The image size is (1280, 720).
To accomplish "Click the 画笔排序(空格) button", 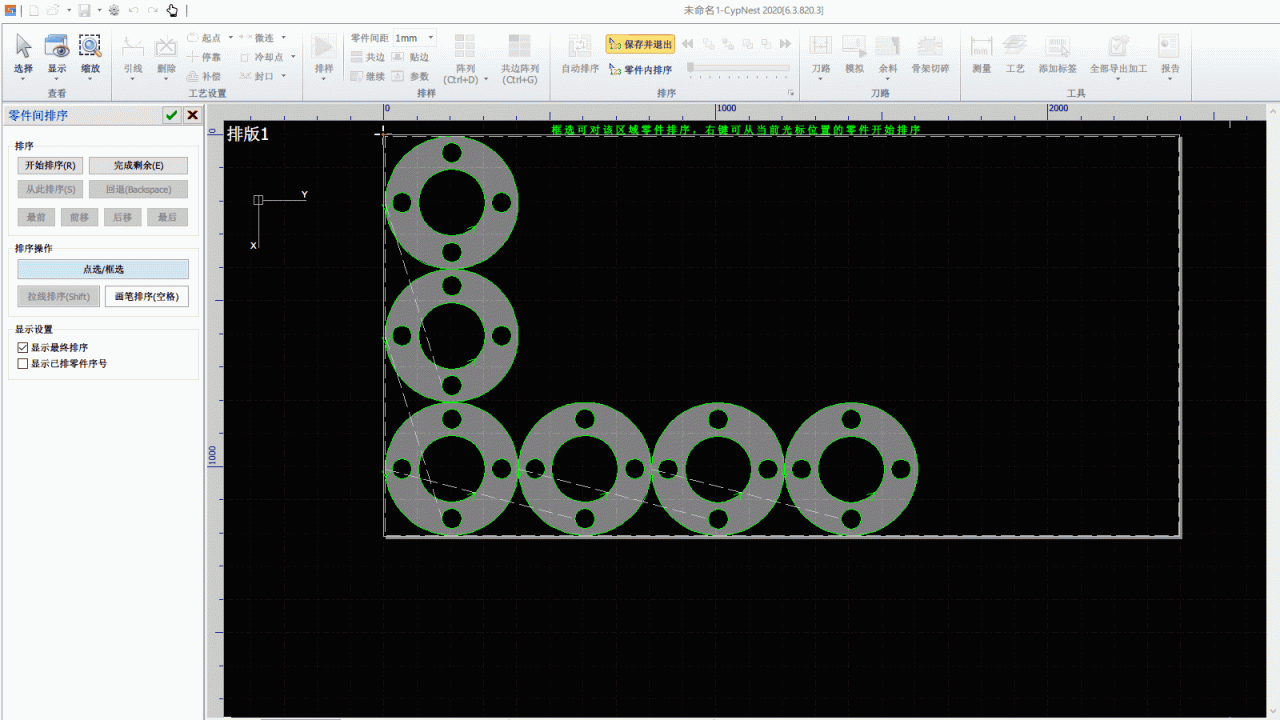I will [147, 296].
